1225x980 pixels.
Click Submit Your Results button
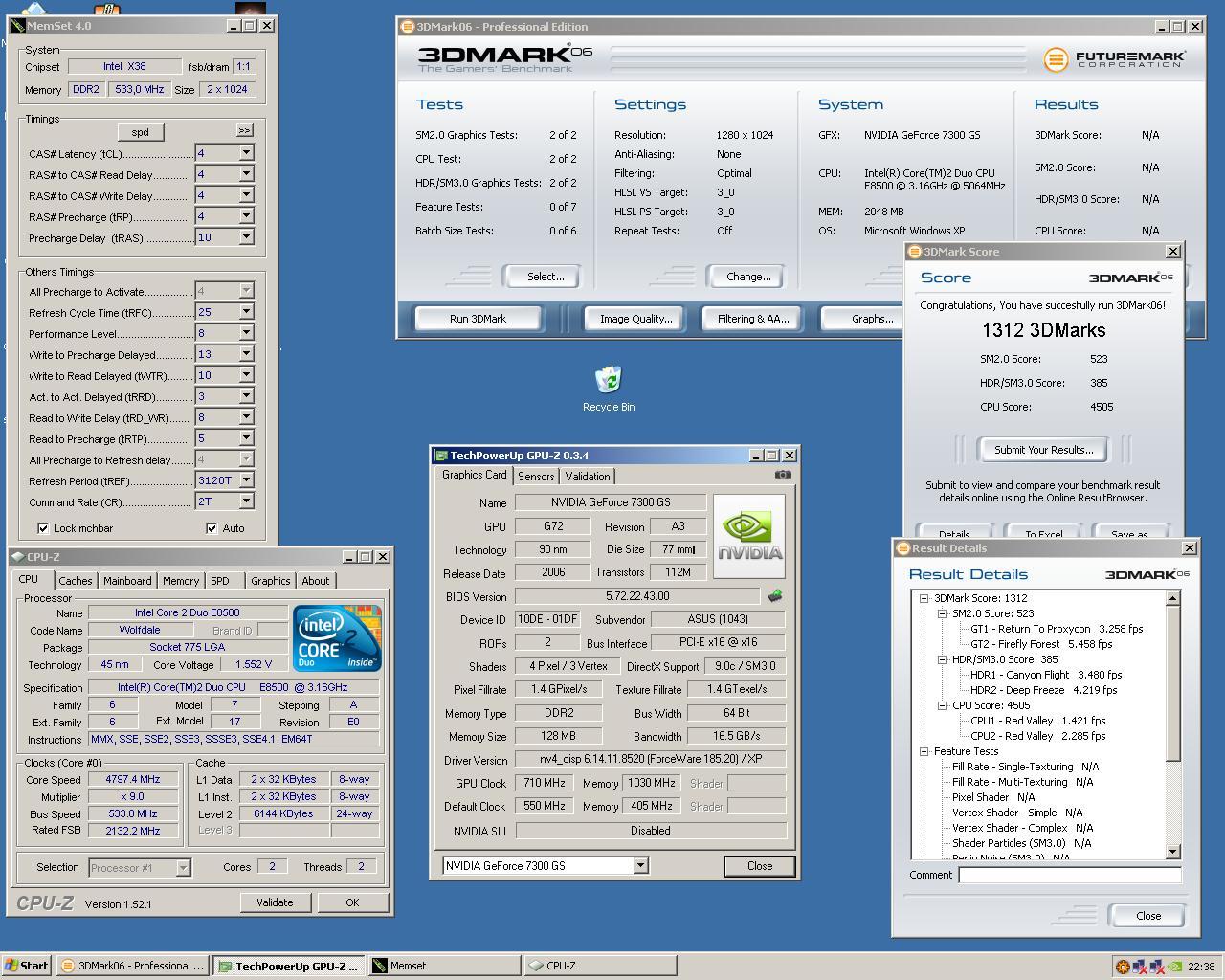point(1043,450)
